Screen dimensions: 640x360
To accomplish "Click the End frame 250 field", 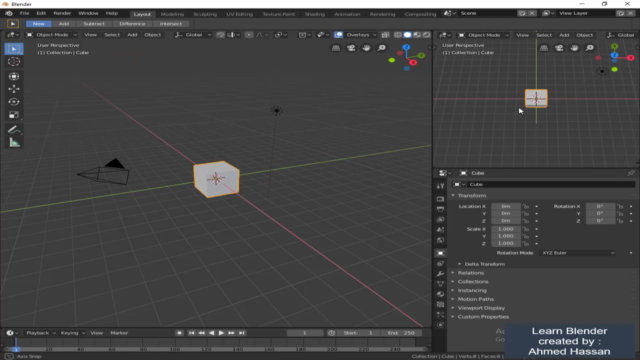I will [401, 333].
